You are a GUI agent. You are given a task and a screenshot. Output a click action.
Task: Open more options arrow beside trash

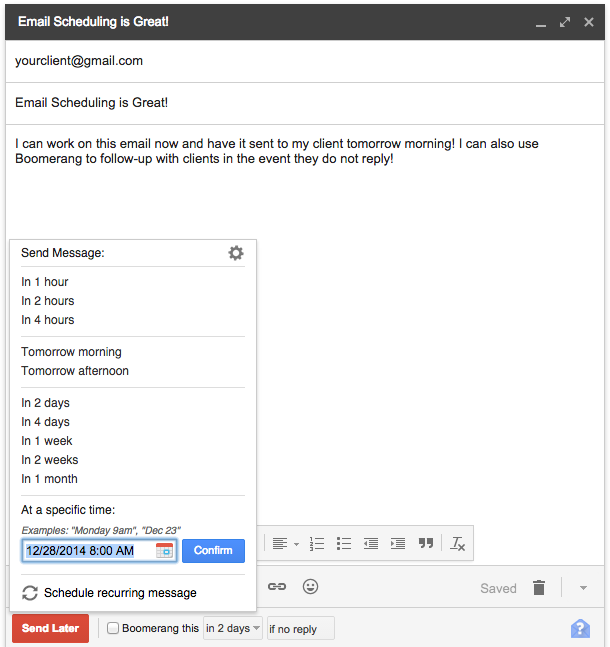[583, 588]
